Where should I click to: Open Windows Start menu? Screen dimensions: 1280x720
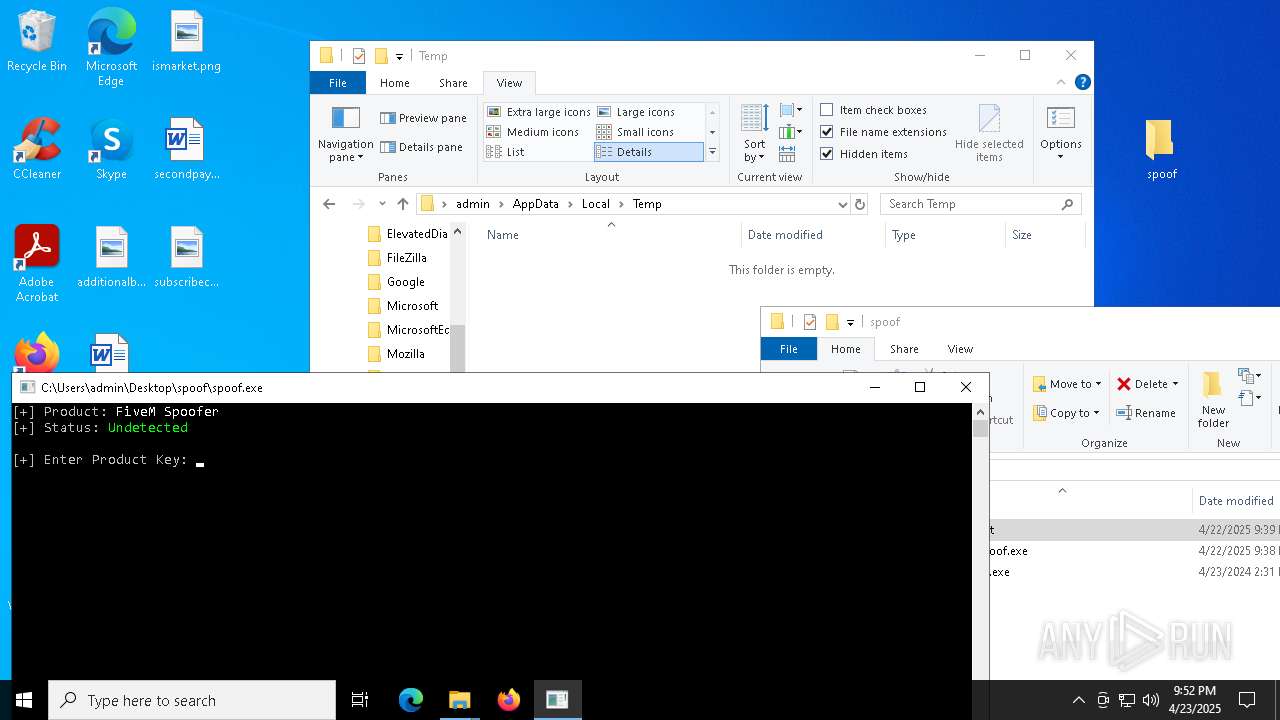(24, 700)
